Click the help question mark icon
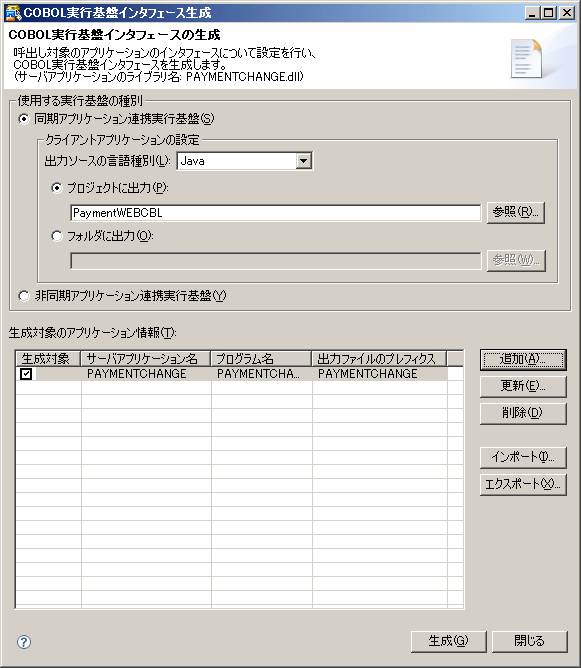 (x=24, y=642)
